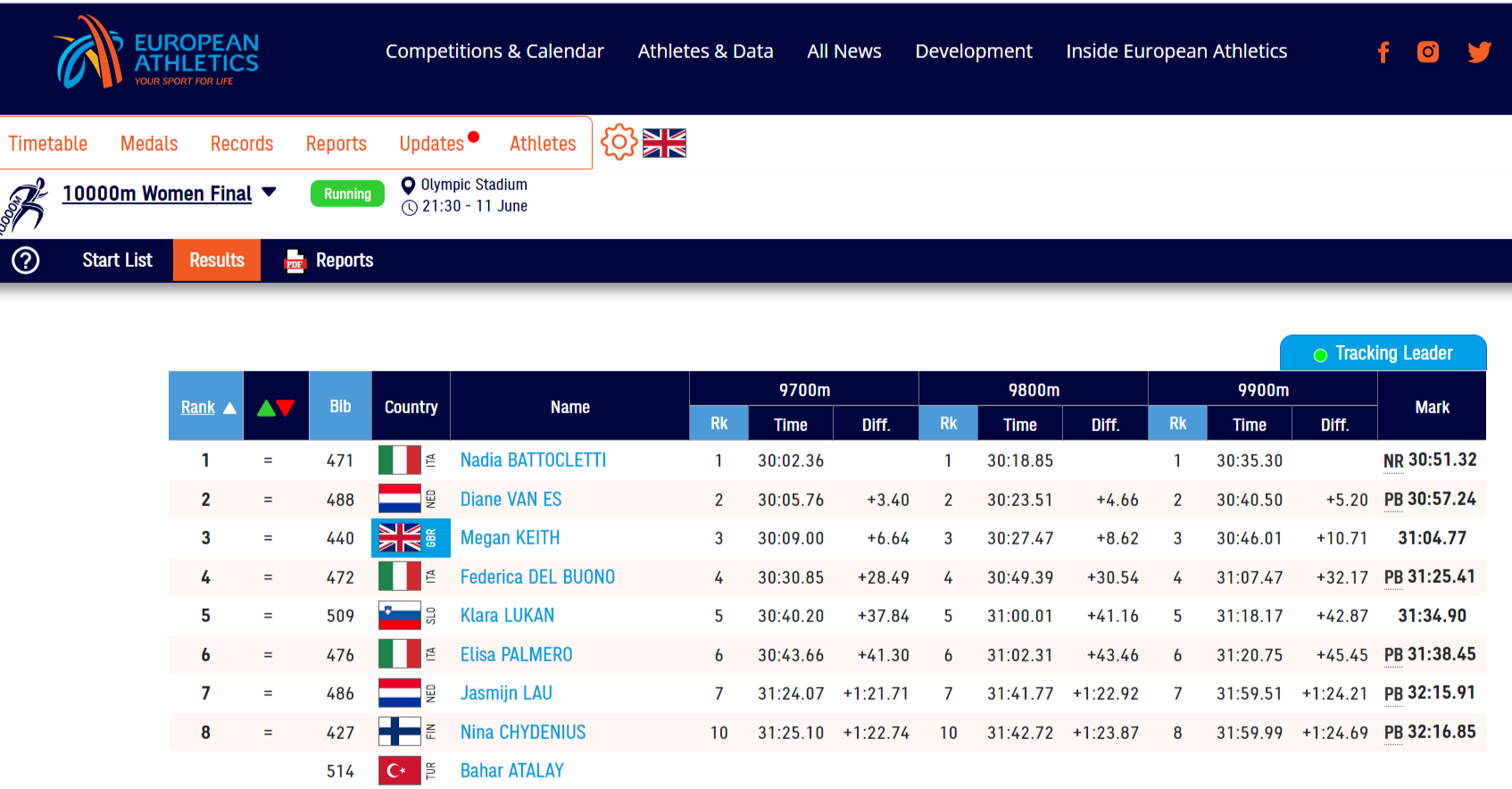Click the help question mark icon
Viewport: 1512px width, 789px height.
pyautogui.click(x=26, y=261)
